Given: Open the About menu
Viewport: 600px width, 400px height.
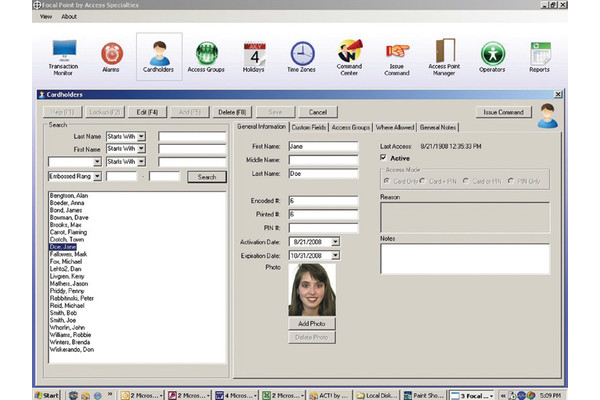Looking at the screenshot, I should (x=69, y=17).
